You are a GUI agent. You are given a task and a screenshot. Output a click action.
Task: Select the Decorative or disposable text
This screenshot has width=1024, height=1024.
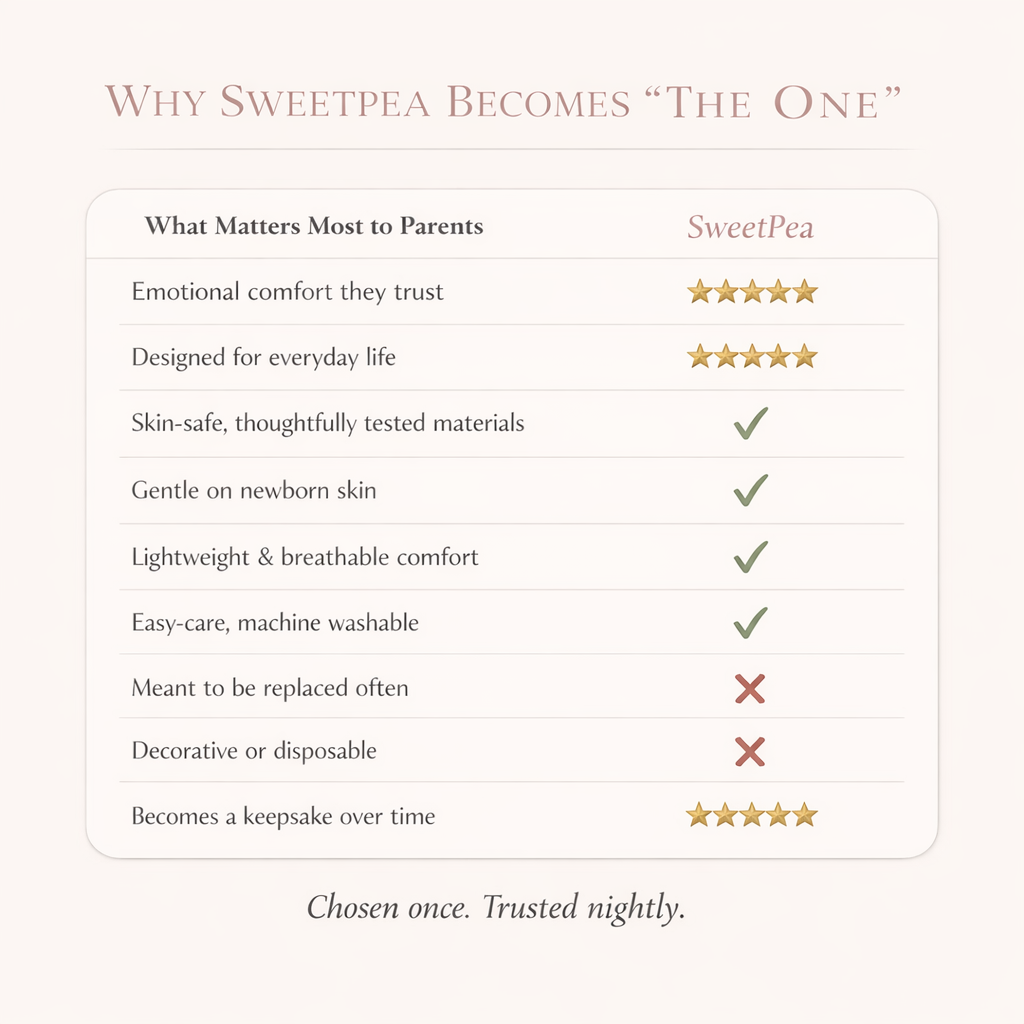254,751
